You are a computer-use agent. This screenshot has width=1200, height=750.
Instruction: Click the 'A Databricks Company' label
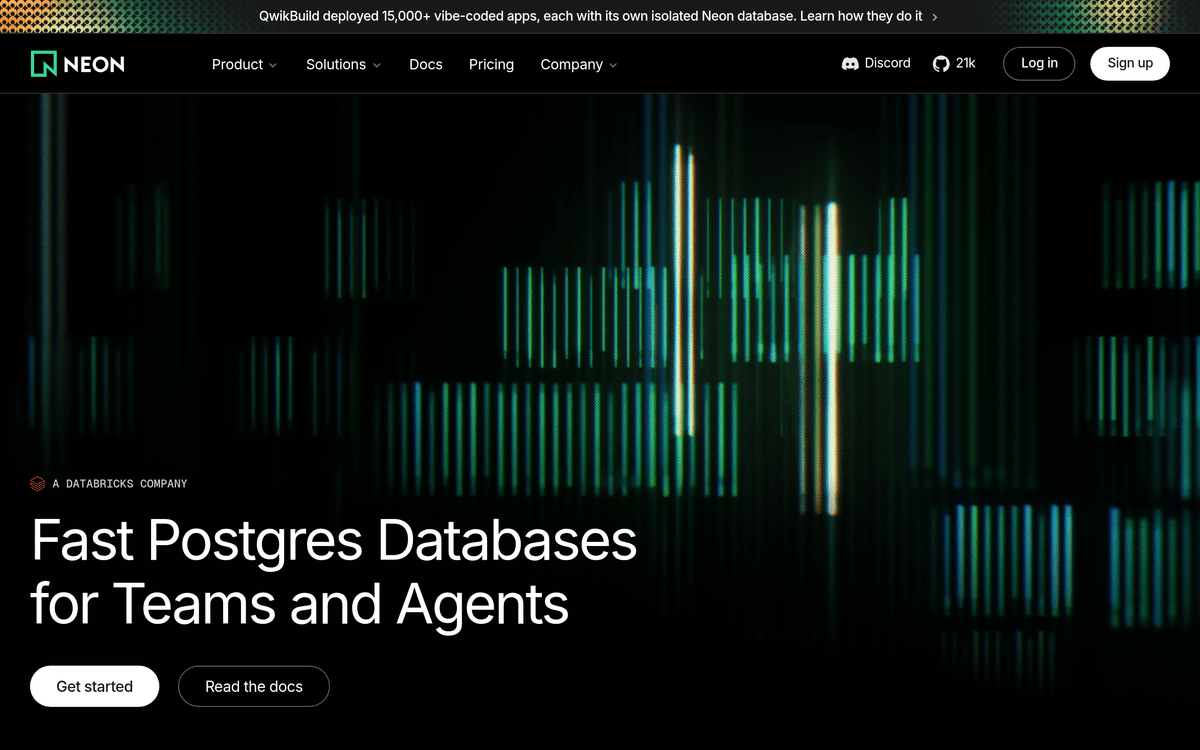click(x=120, y=484)
